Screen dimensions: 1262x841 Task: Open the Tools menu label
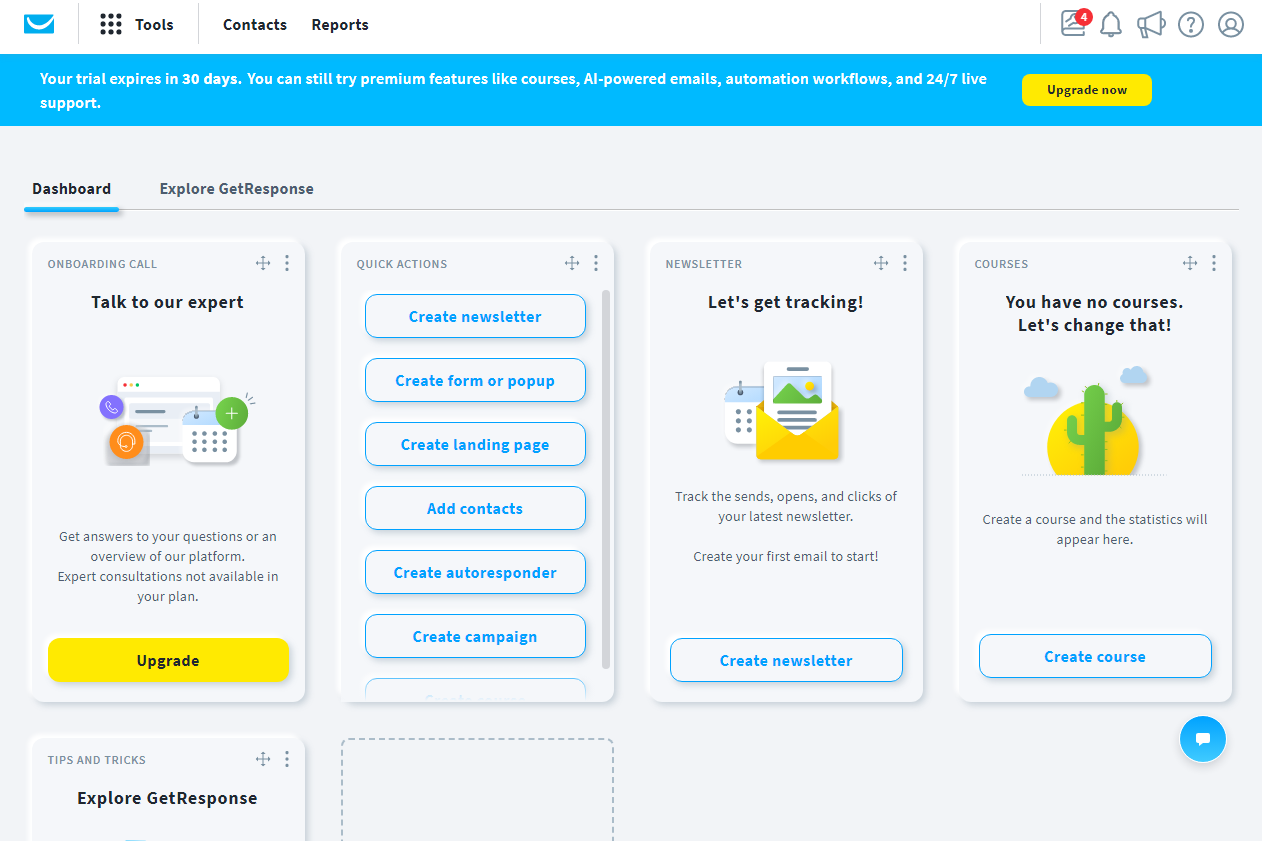[154, 25]
